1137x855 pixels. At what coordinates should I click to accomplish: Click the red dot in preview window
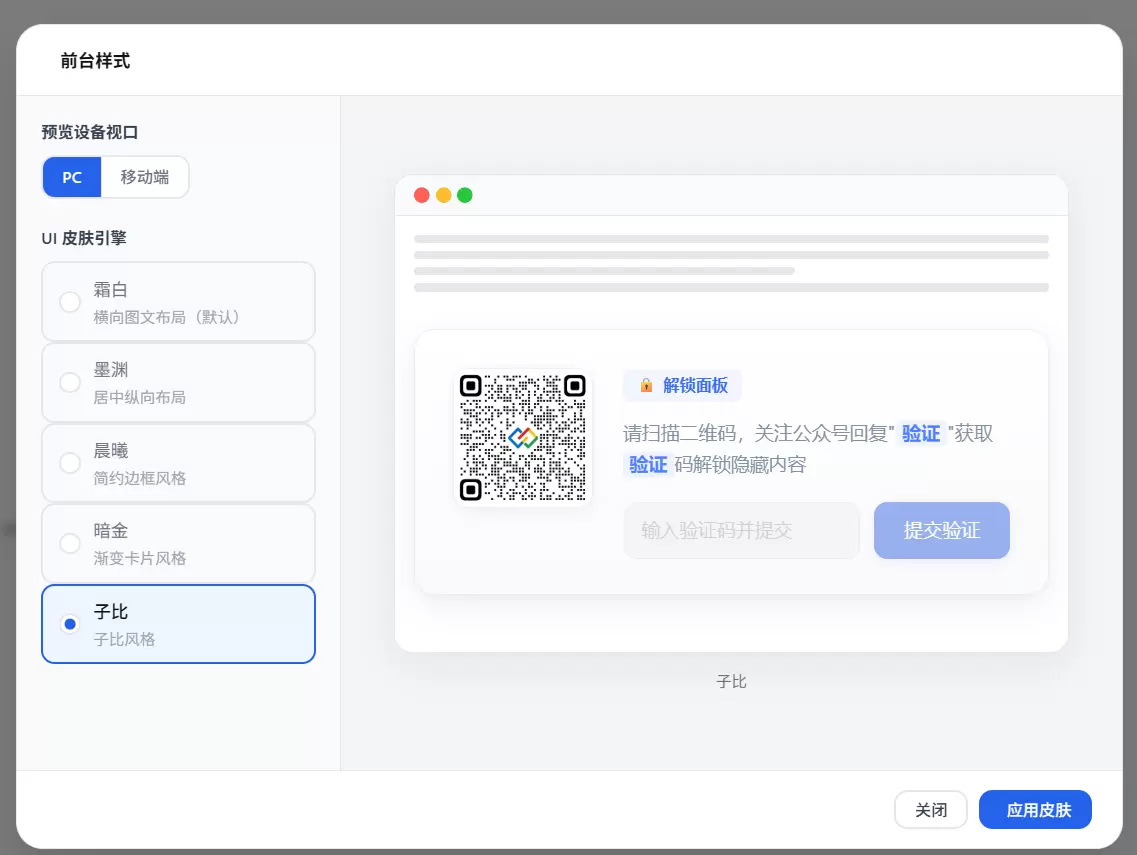tap(421, 195)
